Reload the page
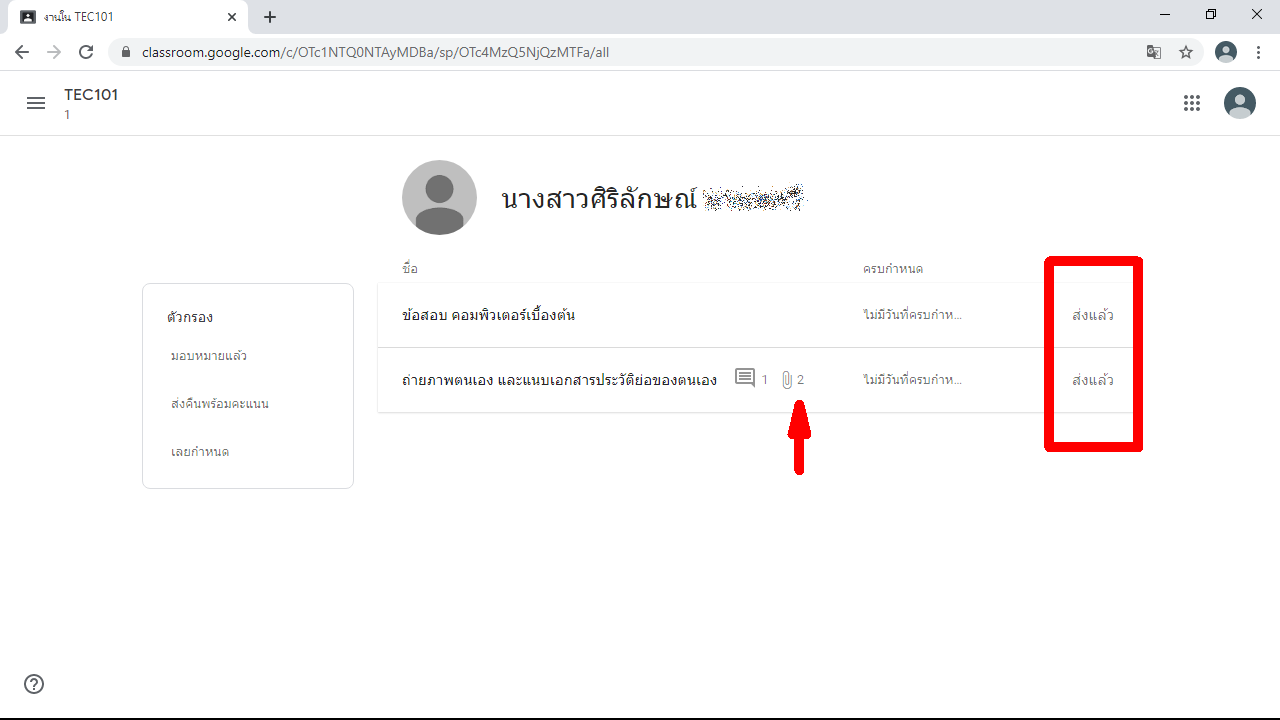The image size is (1280, 720). point(86,52)
